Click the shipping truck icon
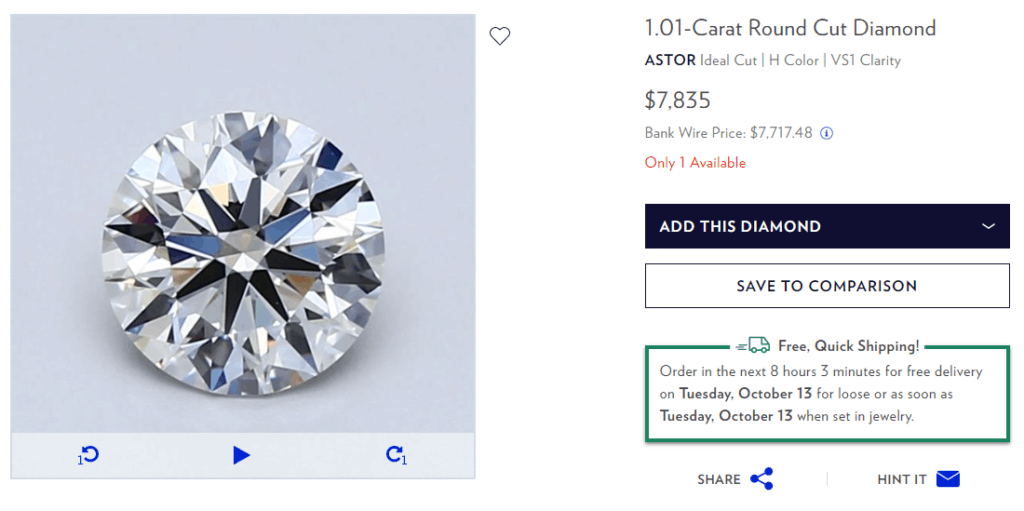Screen dimensions: 1024x511 click(754, 346)
